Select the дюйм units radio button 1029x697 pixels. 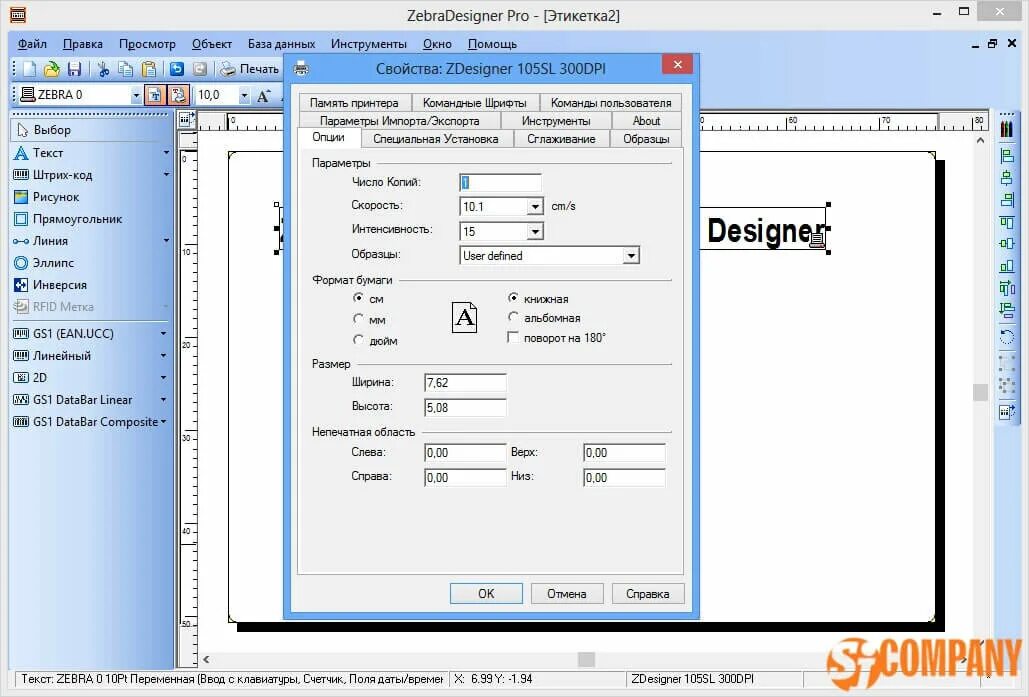358,340
